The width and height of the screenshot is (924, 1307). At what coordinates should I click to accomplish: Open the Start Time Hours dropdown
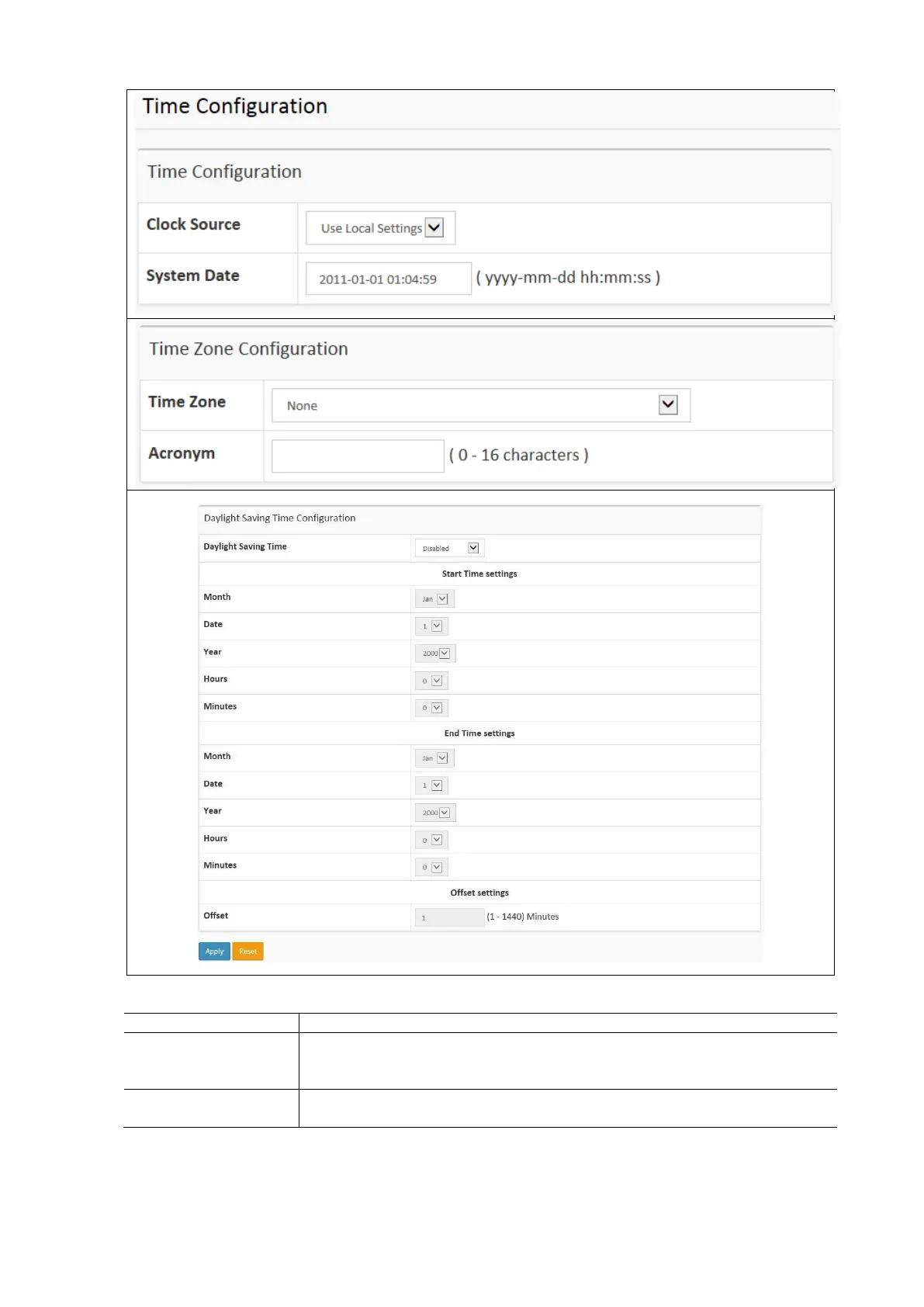click(x=431, y=681)
